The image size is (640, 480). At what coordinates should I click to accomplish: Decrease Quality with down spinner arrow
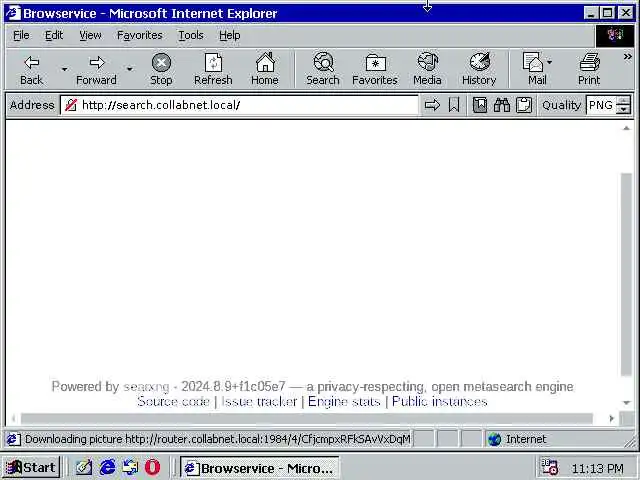click(x=623, y=110)
